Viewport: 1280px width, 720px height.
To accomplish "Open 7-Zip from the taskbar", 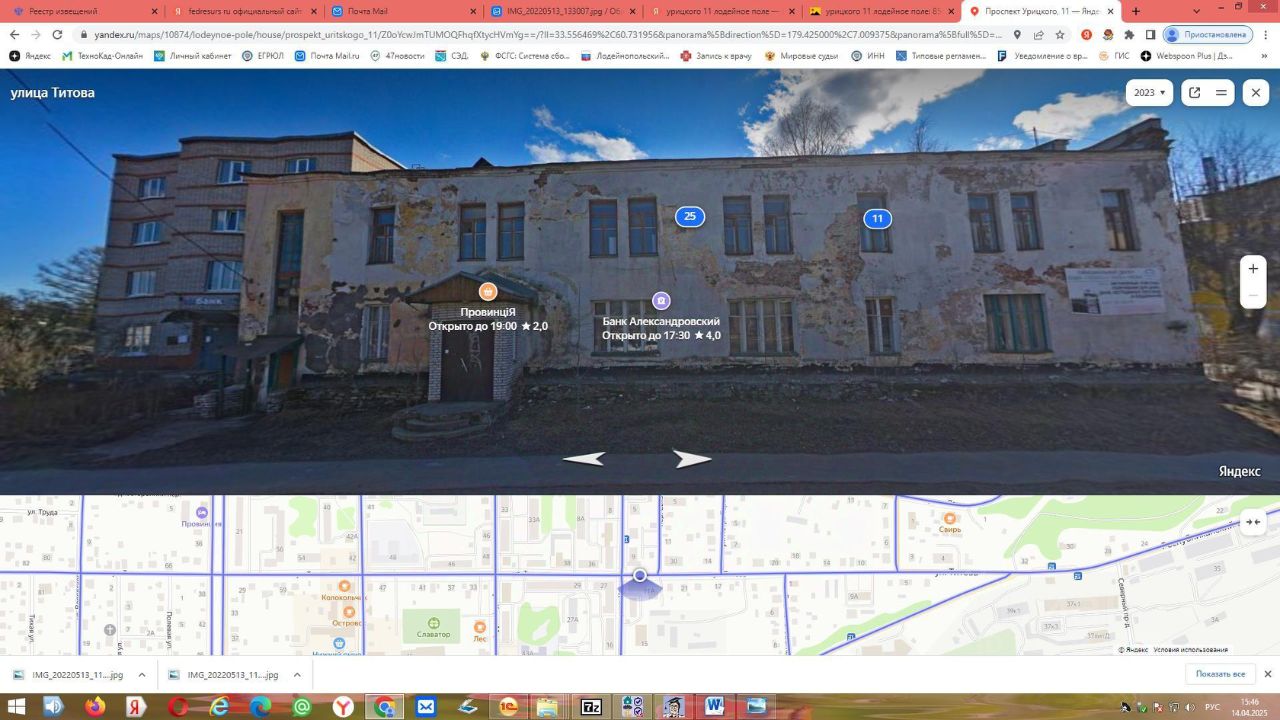I will coord(591,707).
